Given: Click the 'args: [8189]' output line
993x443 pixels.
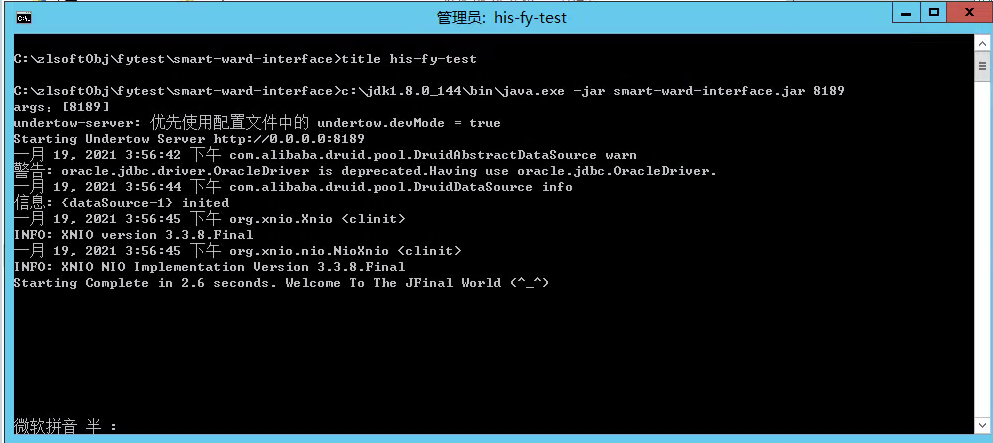Looking at the screenshot, I should pos(61,107).
